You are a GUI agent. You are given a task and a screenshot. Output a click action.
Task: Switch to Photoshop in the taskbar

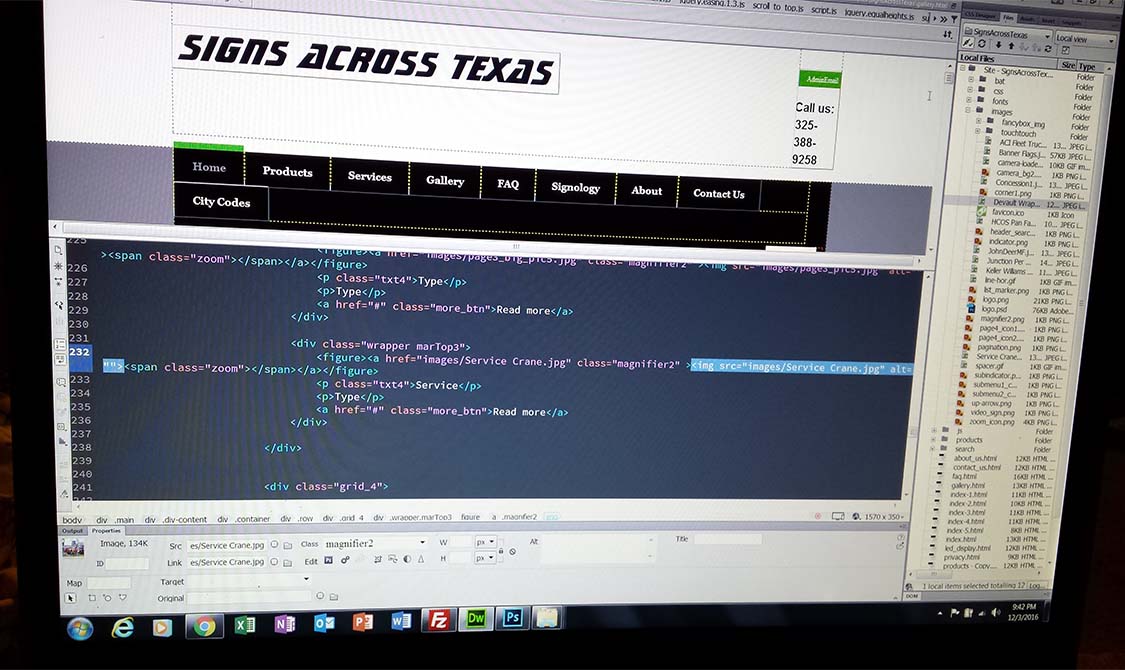click(513, 620)
